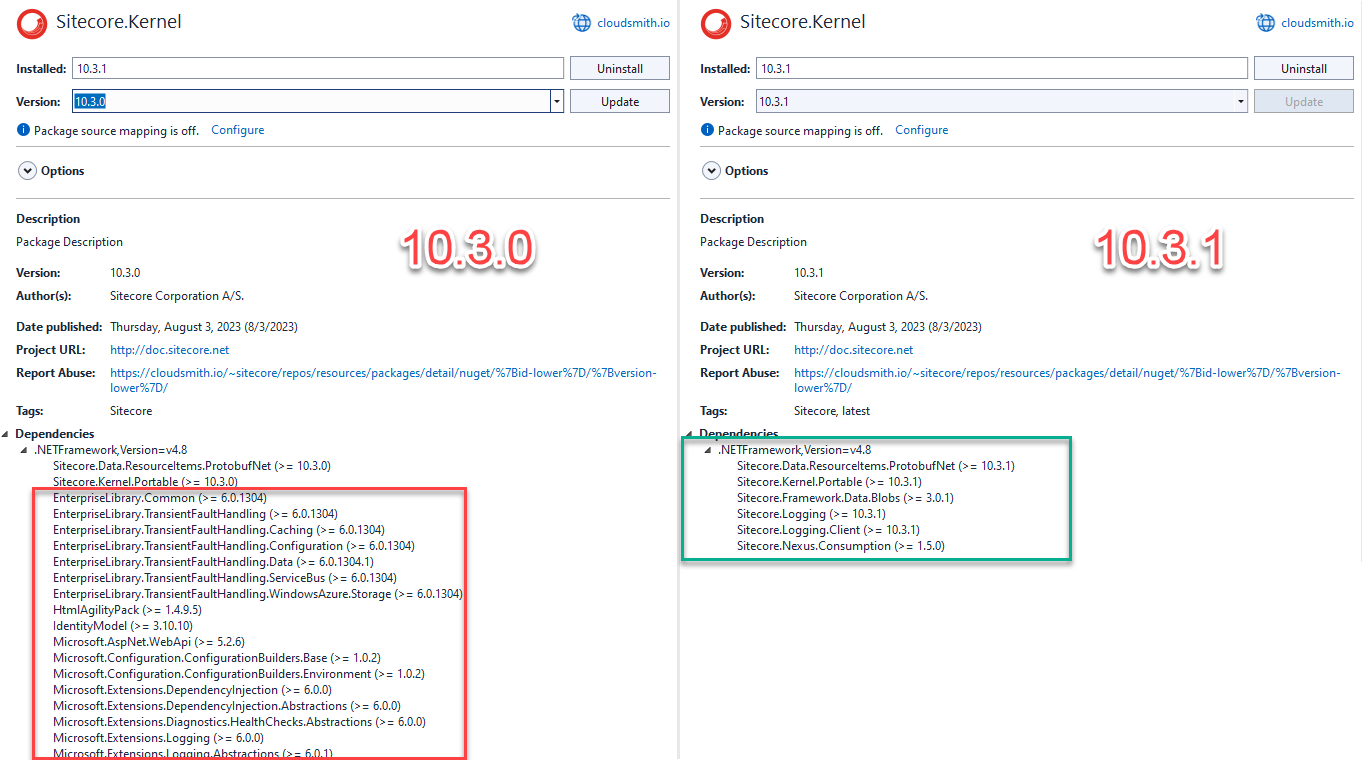Screen dimensions: 1362x760
Task: Click Update button in left panel
Action: point(620,101)
